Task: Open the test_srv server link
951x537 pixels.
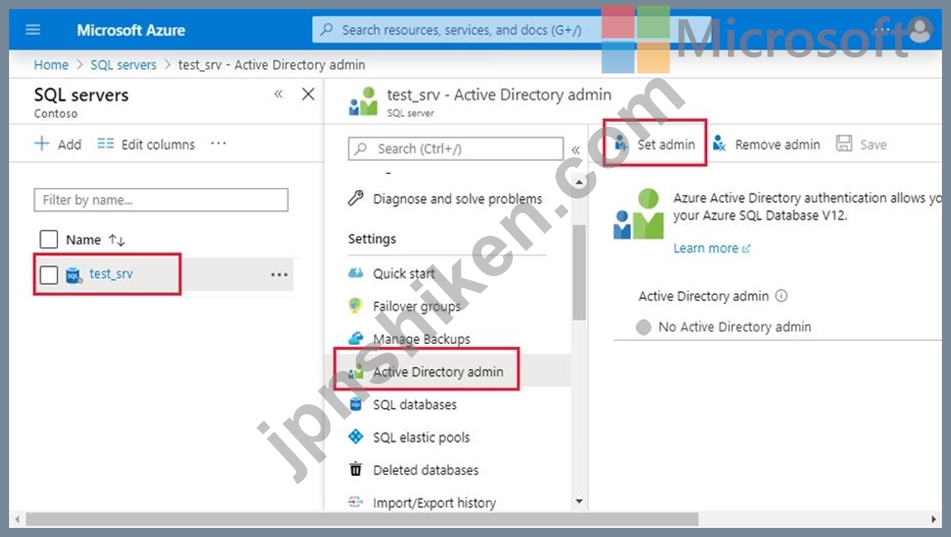Action: (x=111, y=274)
